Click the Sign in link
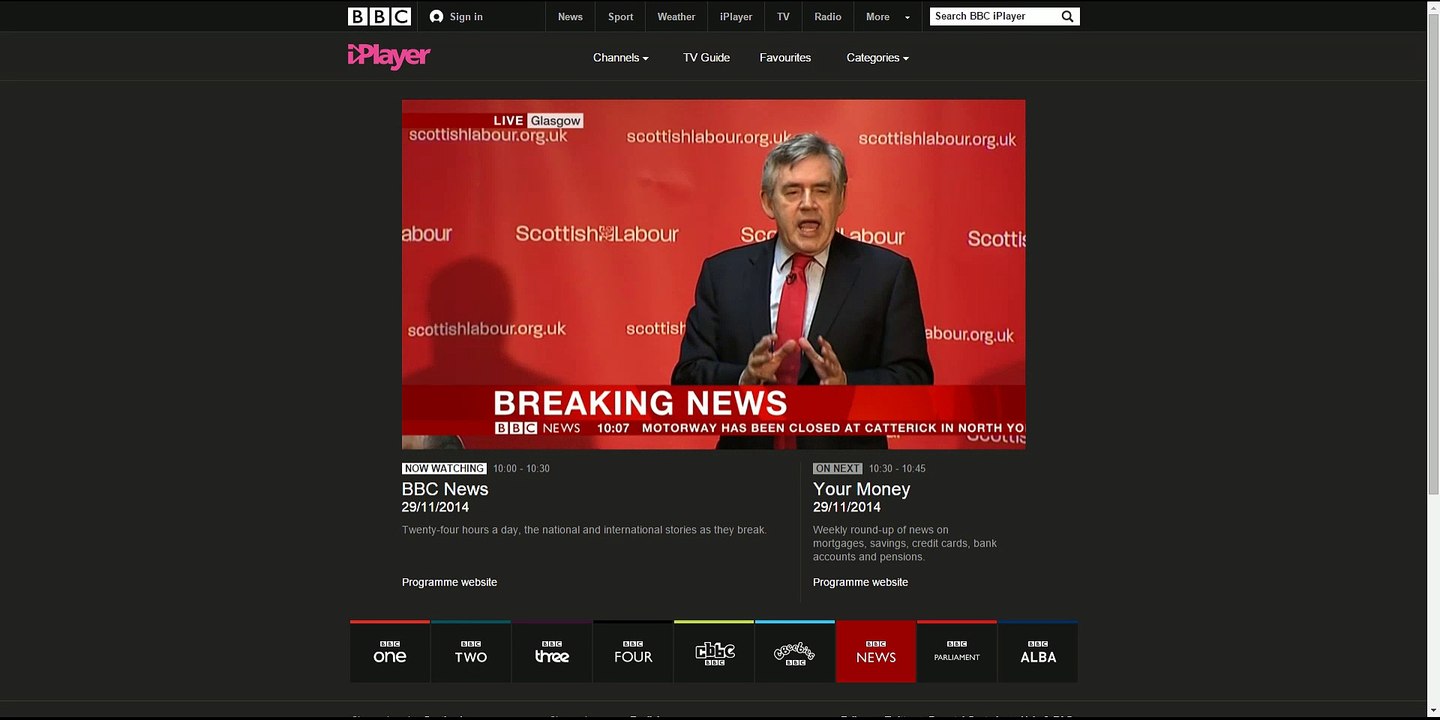This screenshot has height=720, width=1440. [466, 17]
